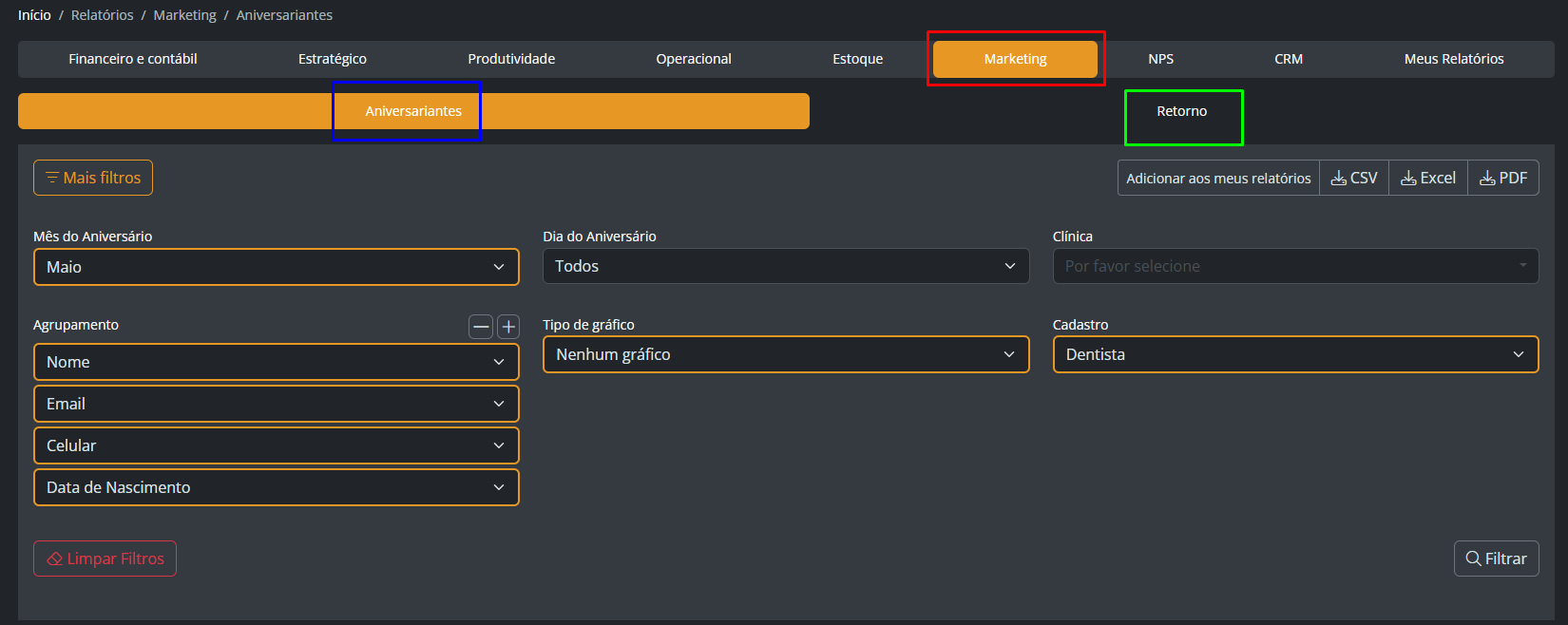The width and height of the screenshot is (1568, 625).
Task: Open the Mês do Aniversário dropdown
Action: click(277, 267)
